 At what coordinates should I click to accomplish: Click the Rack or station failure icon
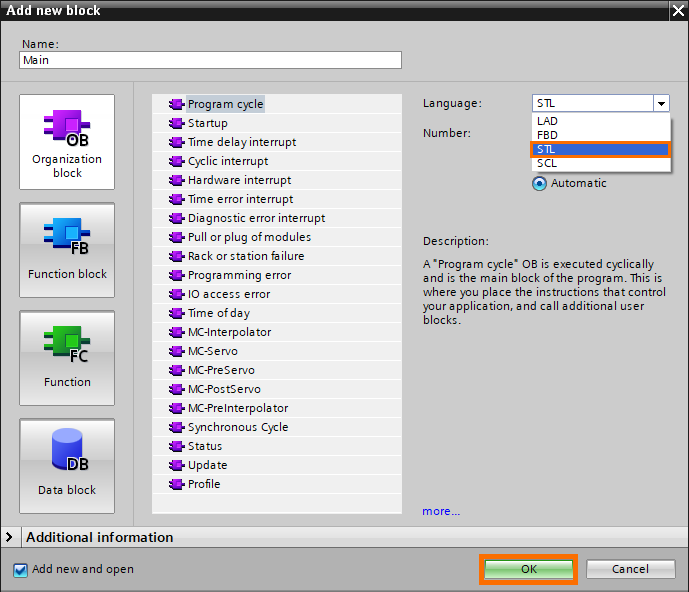(177, 256)
